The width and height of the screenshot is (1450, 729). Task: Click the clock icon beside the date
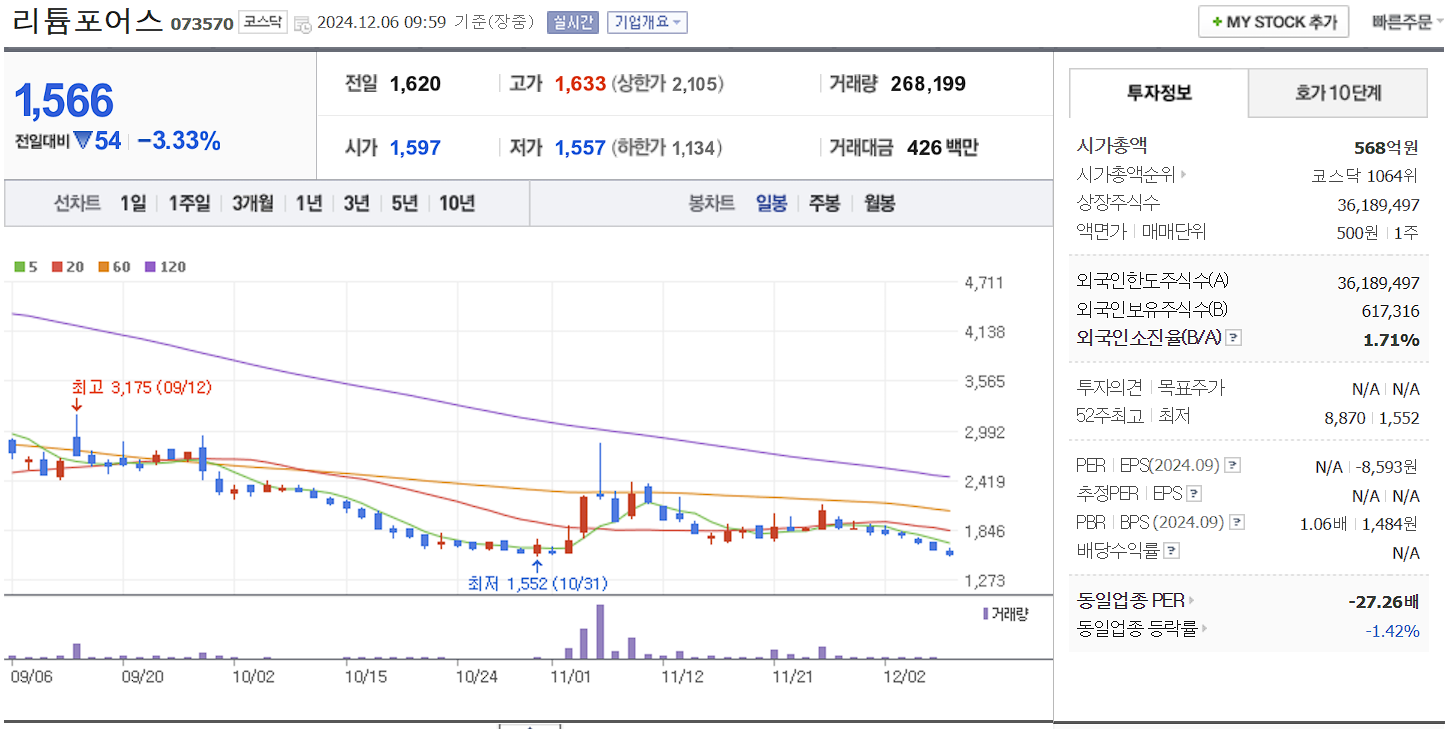tap(302, 22)
